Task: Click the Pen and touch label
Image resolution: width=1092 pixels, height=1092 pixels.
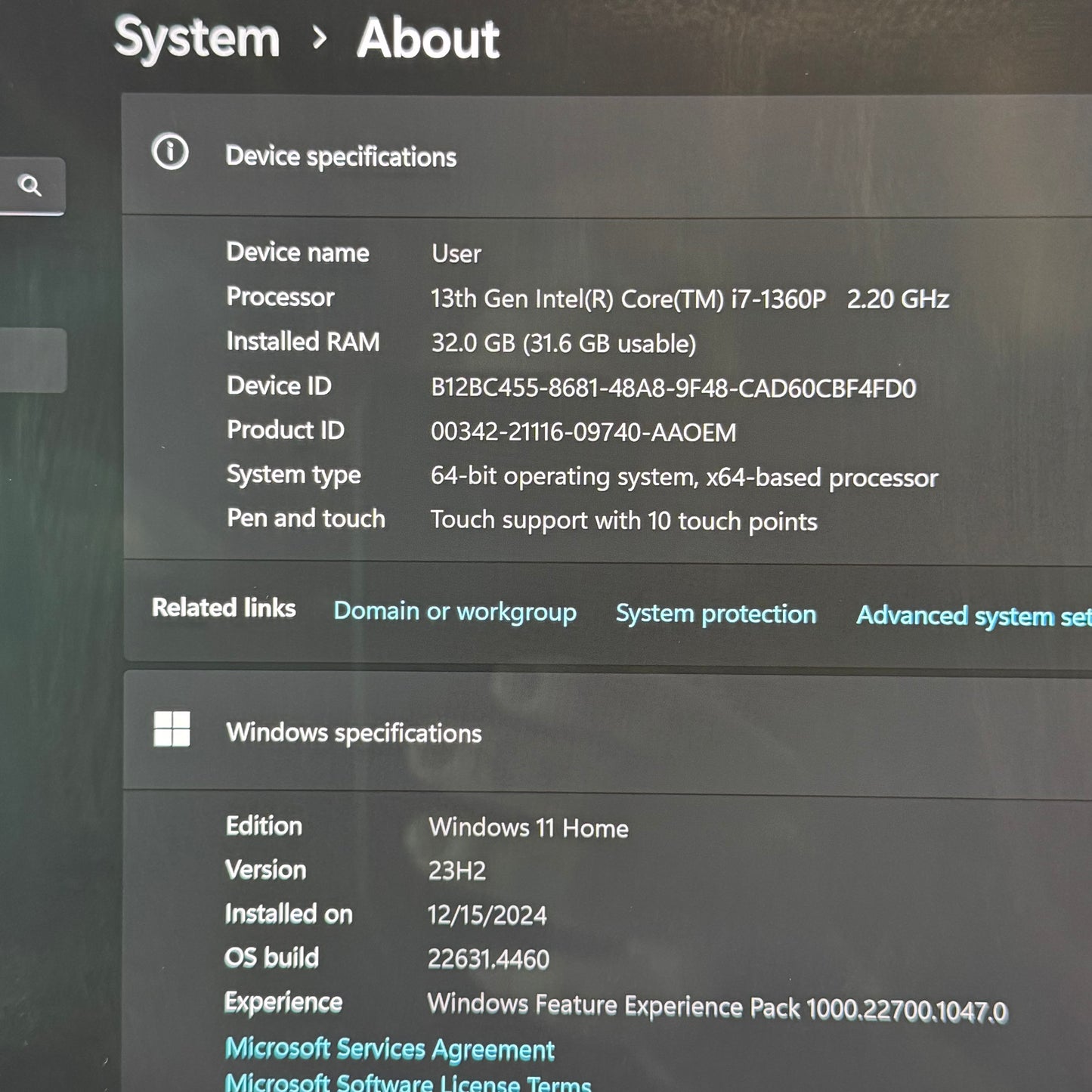Action: [x=306, y=518]
